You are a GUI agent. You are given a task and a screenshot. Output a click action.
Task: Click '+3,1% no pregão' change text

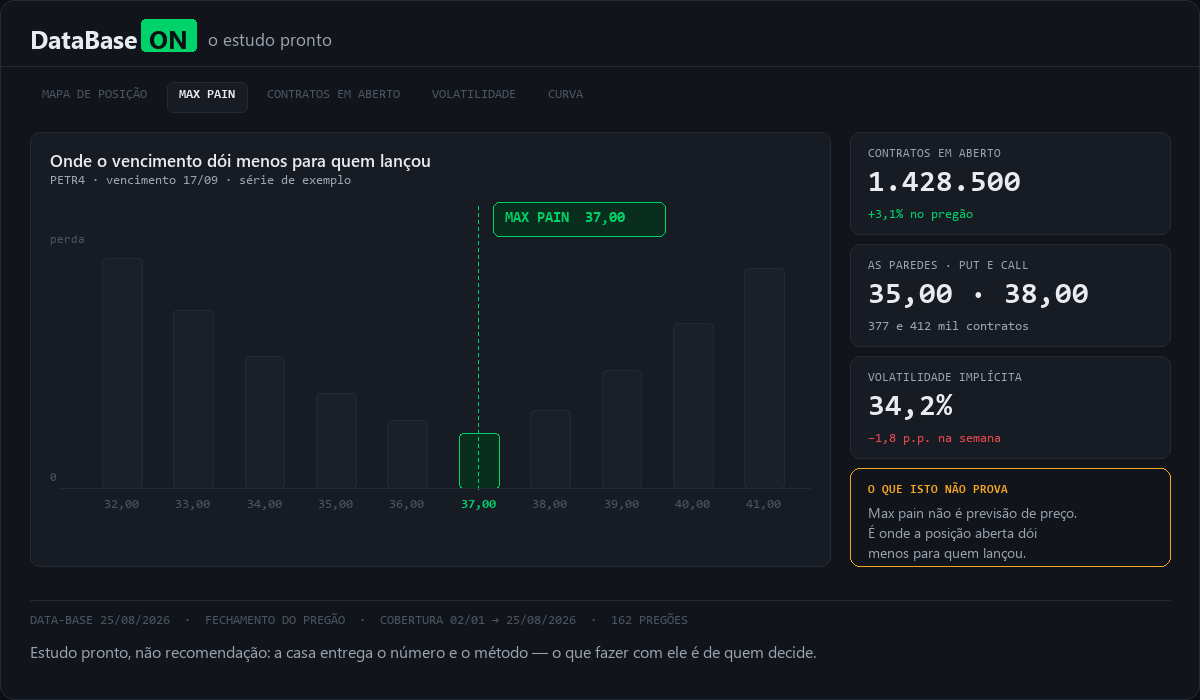click(920, 214)
